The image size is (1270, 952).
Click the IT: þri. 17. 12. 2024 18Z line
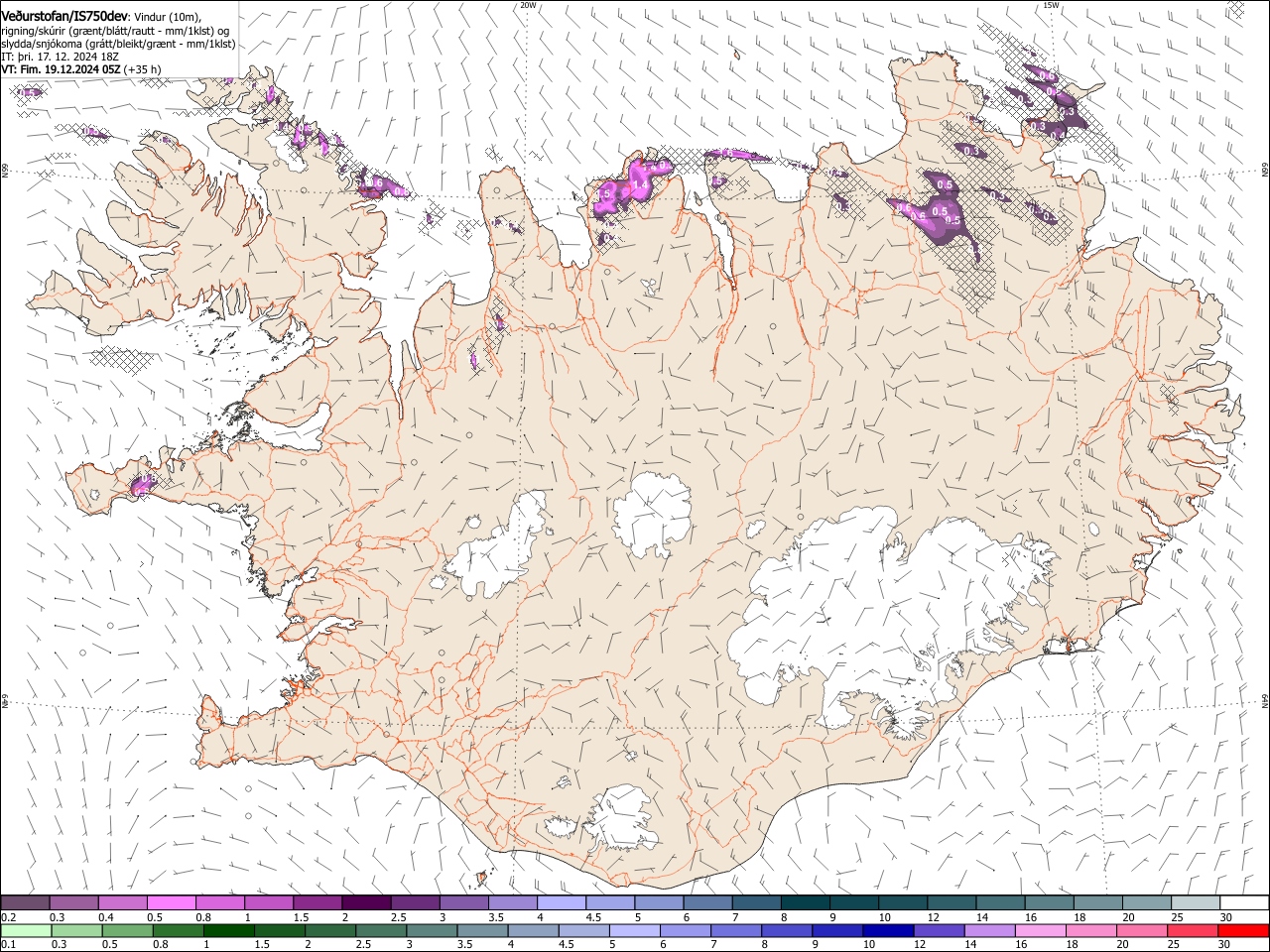(x=61, y=58)
